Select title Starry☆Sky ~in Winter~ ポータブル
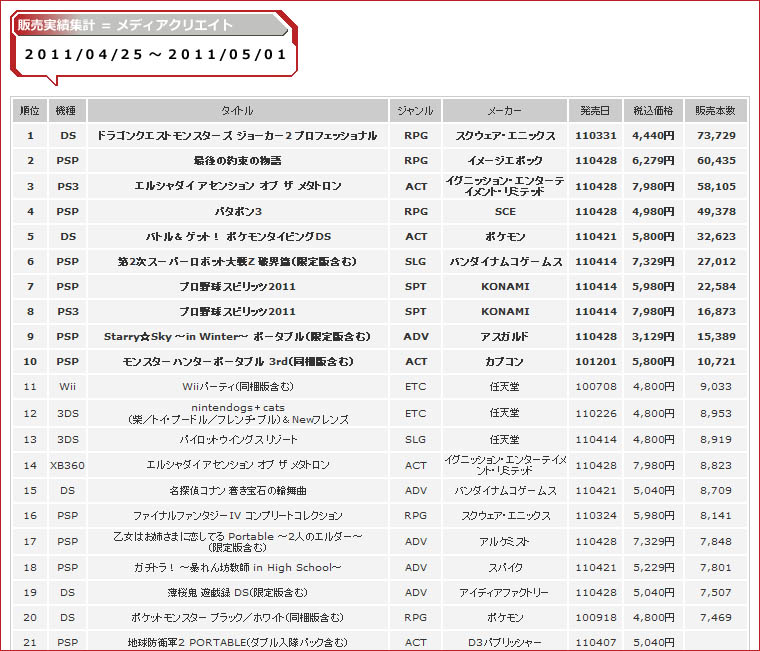This screenshot has height=651, width=760. pyautogui.click(x=237, y=336)
